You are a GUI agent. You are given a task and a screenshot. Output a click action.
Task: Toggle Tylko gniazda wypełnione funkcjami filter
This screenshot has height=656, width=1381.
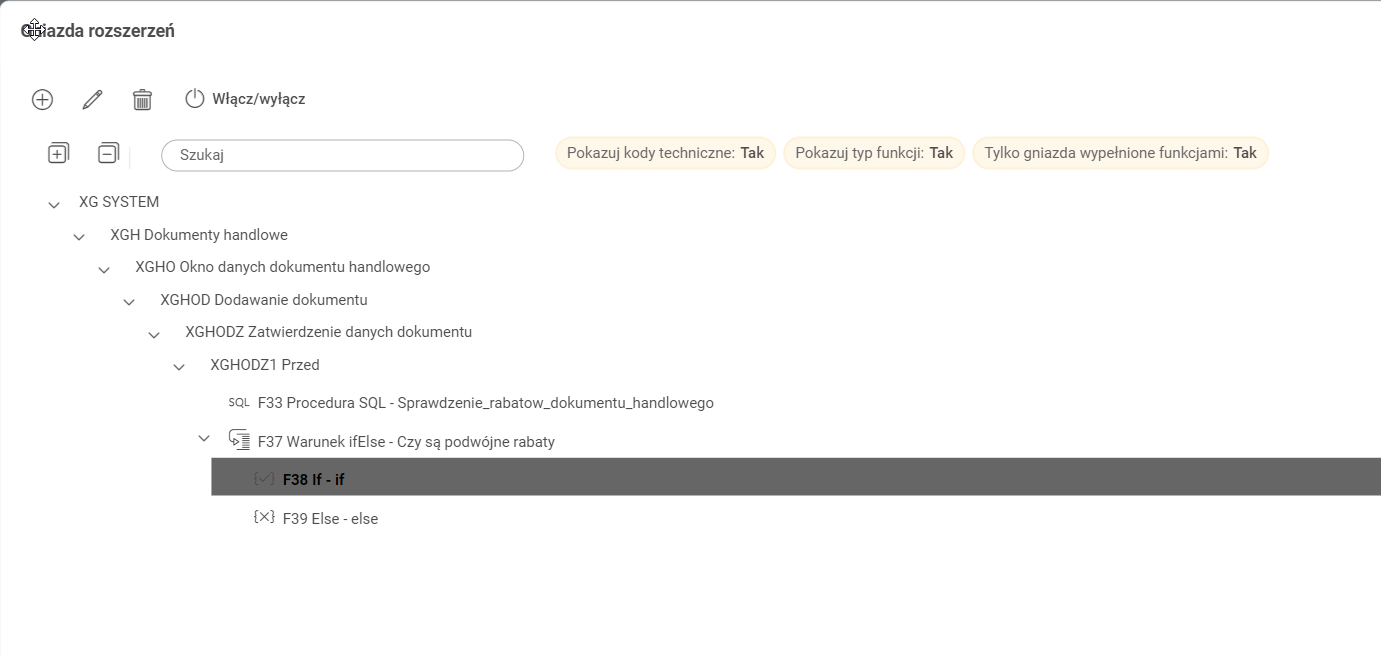[1120, 153]
